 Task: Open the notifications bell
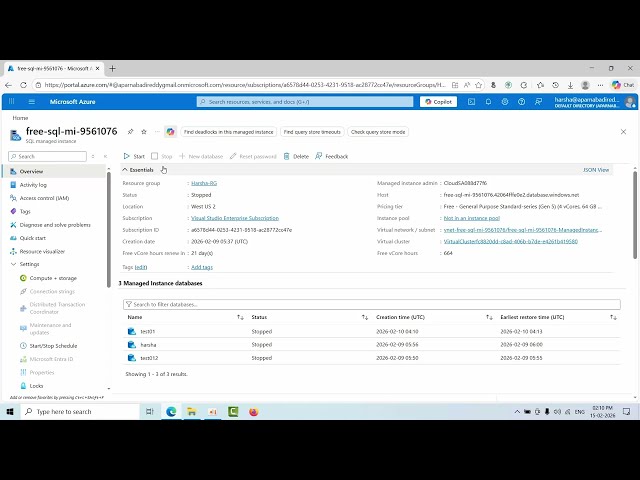coord(488,102)
